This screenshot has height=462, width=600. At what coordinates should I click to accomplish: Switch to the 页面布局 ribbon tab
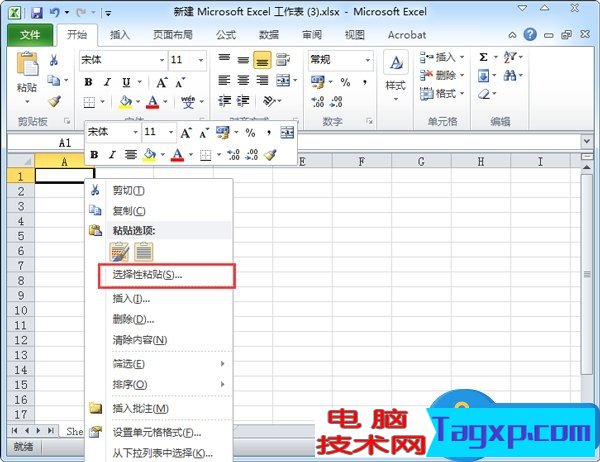point(173,35)
